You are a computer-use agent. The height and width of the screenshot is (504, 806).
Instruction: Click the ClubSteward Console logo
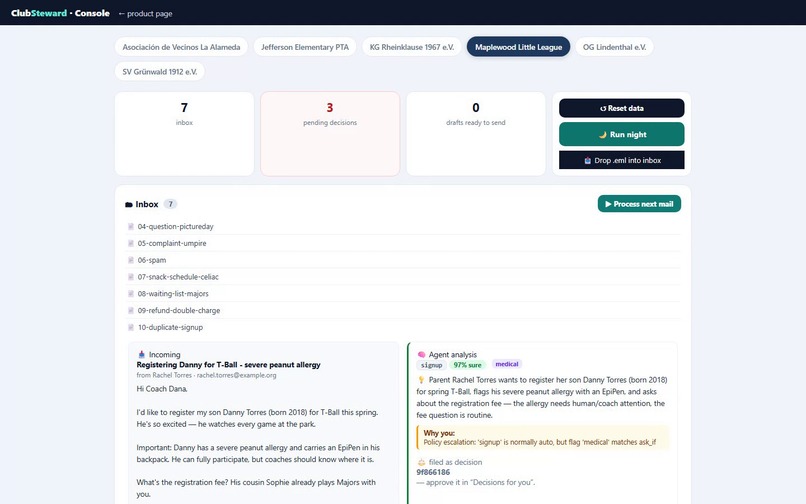click(60, 13)
